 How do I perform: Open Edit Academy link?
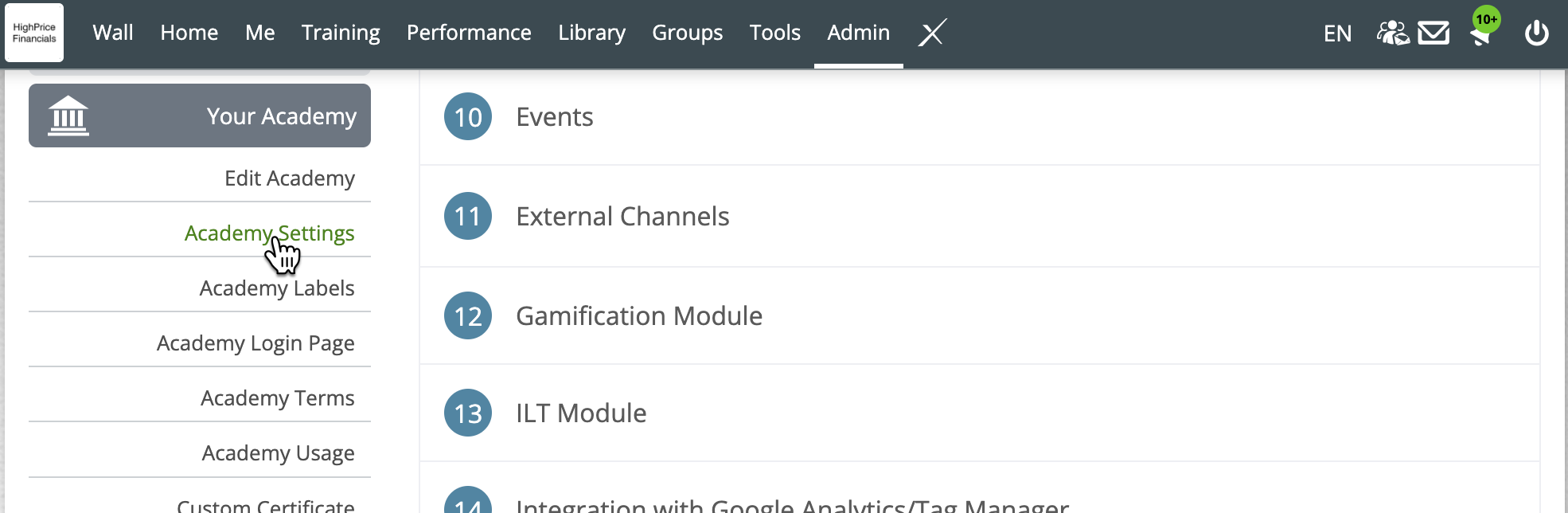pyautogui.click(x=290, y=178)
